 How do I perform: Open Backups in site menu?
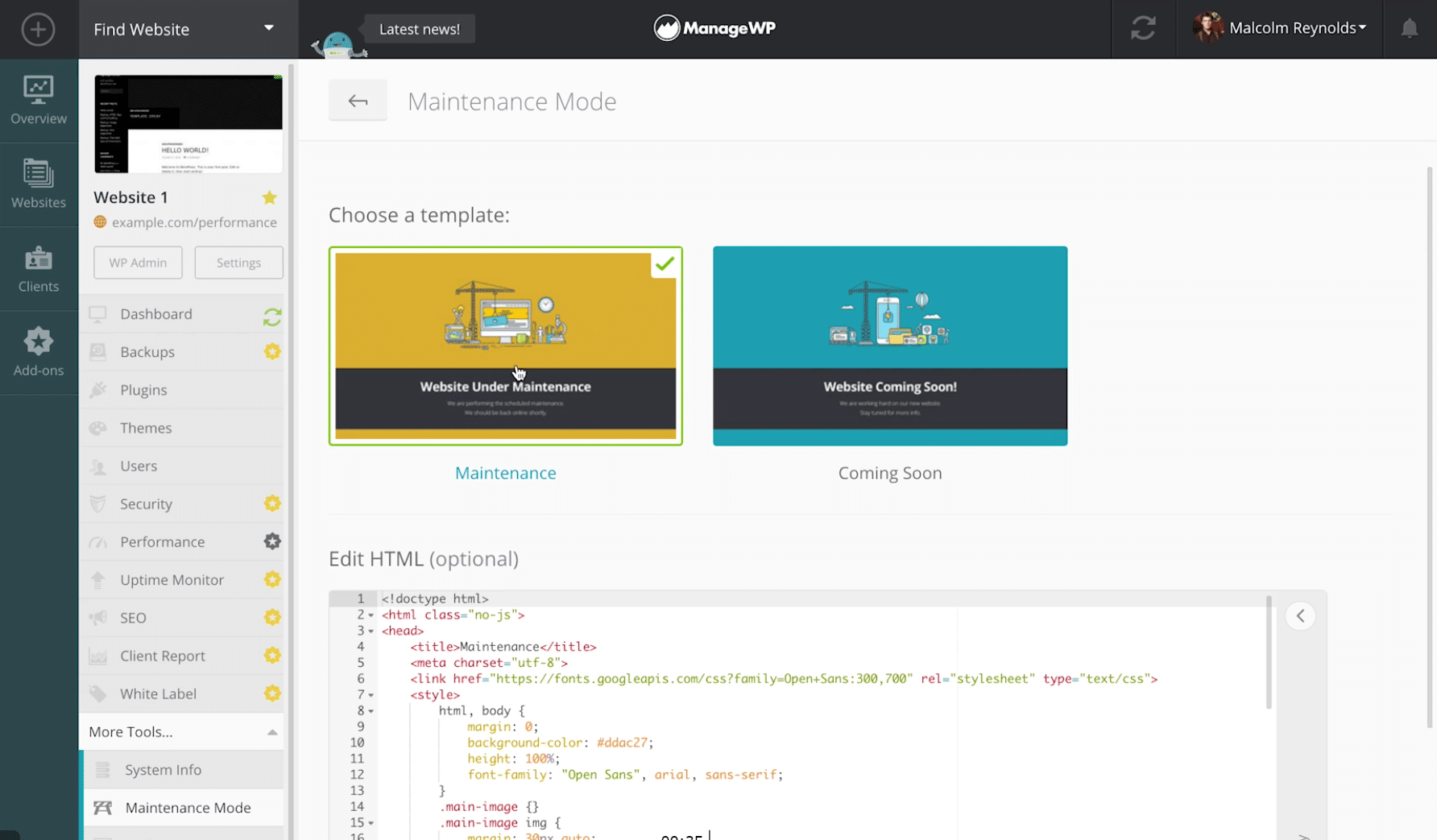tap(147, 352)
